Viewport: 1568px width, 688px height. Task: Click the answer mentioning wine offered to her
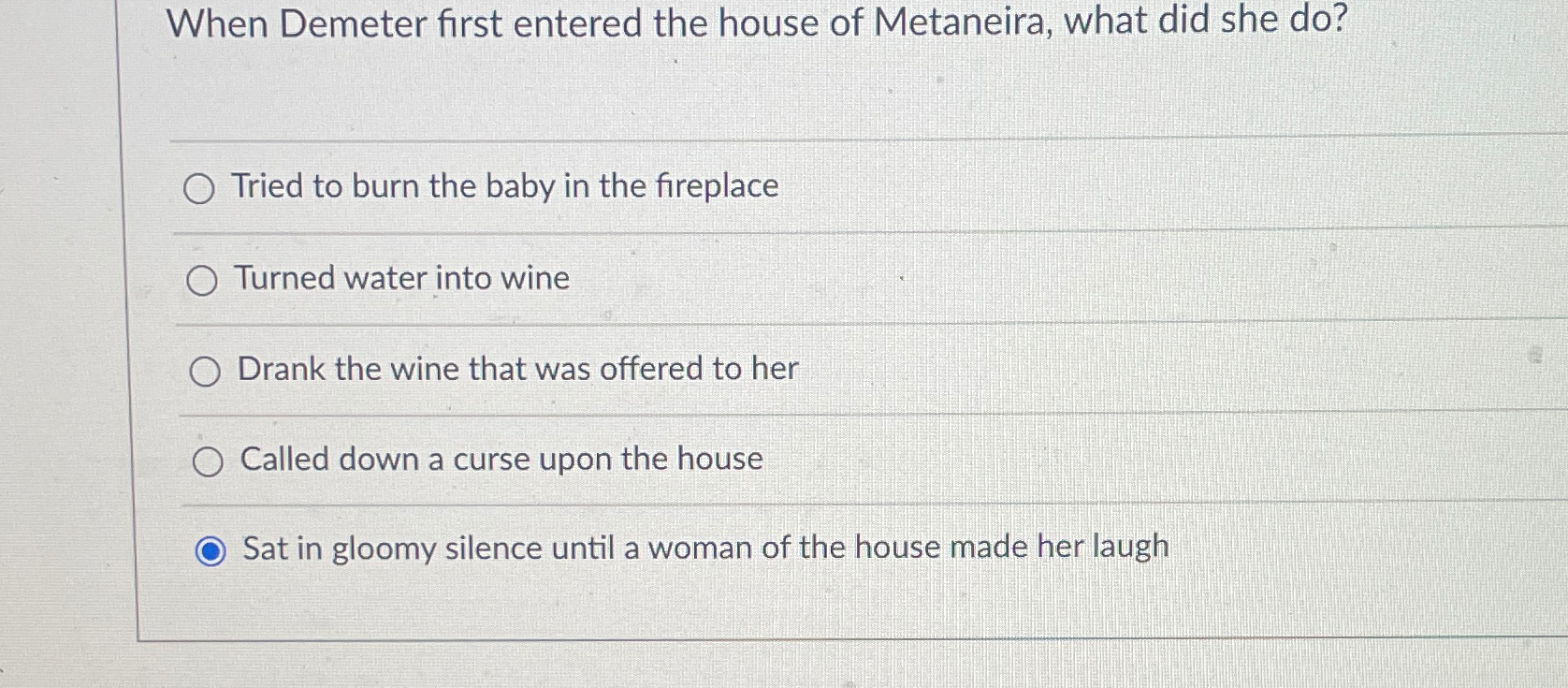tap(517, 369)
